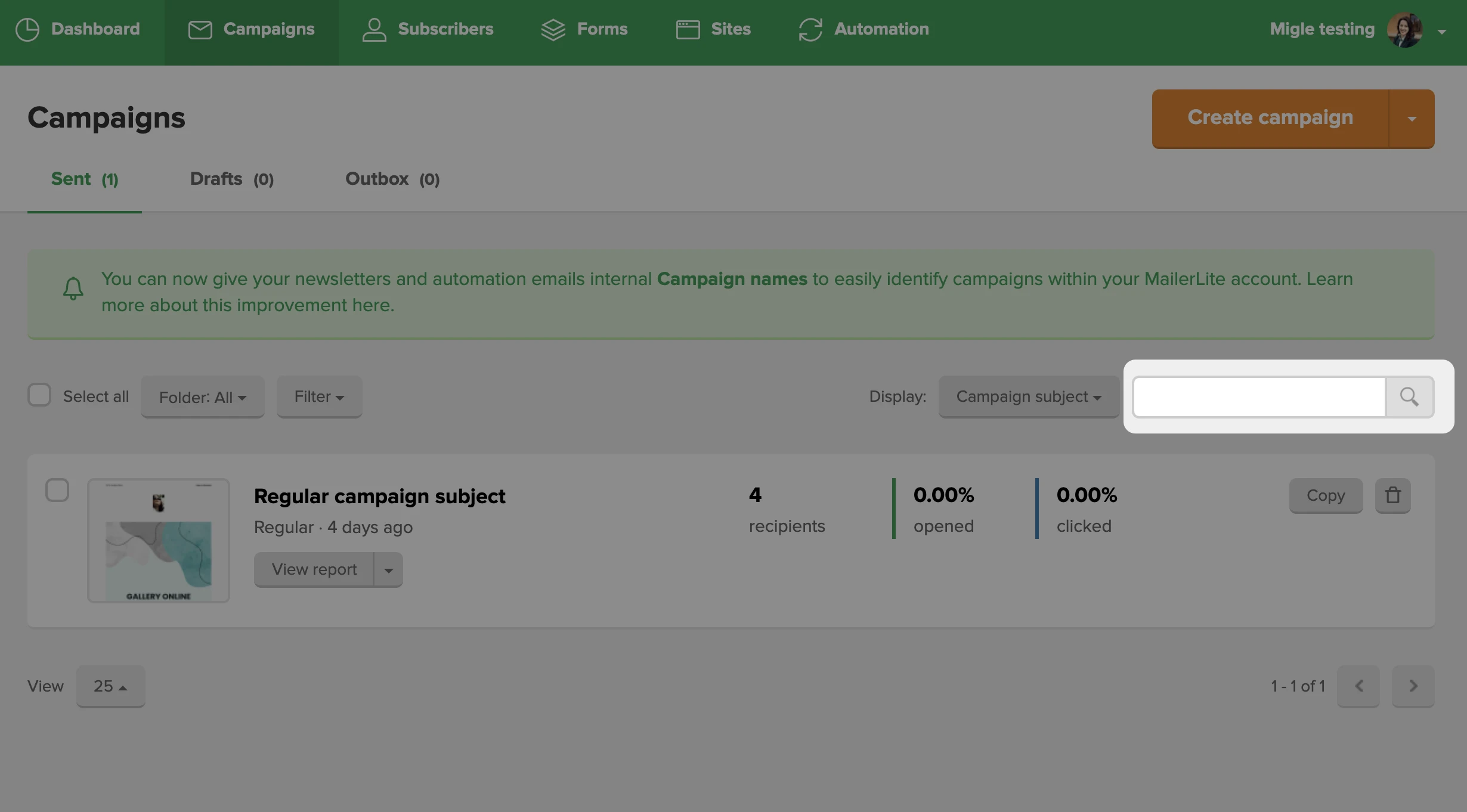Click the Automation refresh icon
This screenshot has width=1467, height=812.
coord(810,29)
